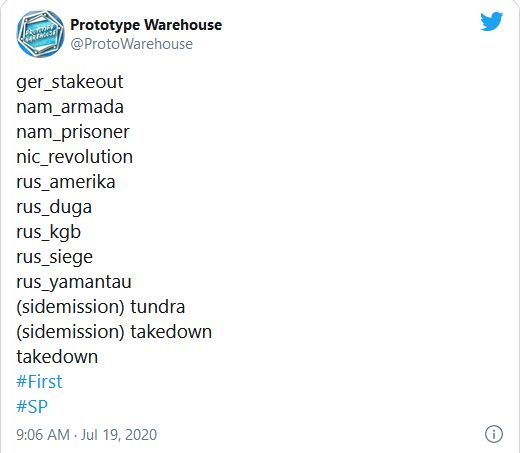The image size is (522, 453).
Task: Open the #First hashtag
Action: pos(39,381)
